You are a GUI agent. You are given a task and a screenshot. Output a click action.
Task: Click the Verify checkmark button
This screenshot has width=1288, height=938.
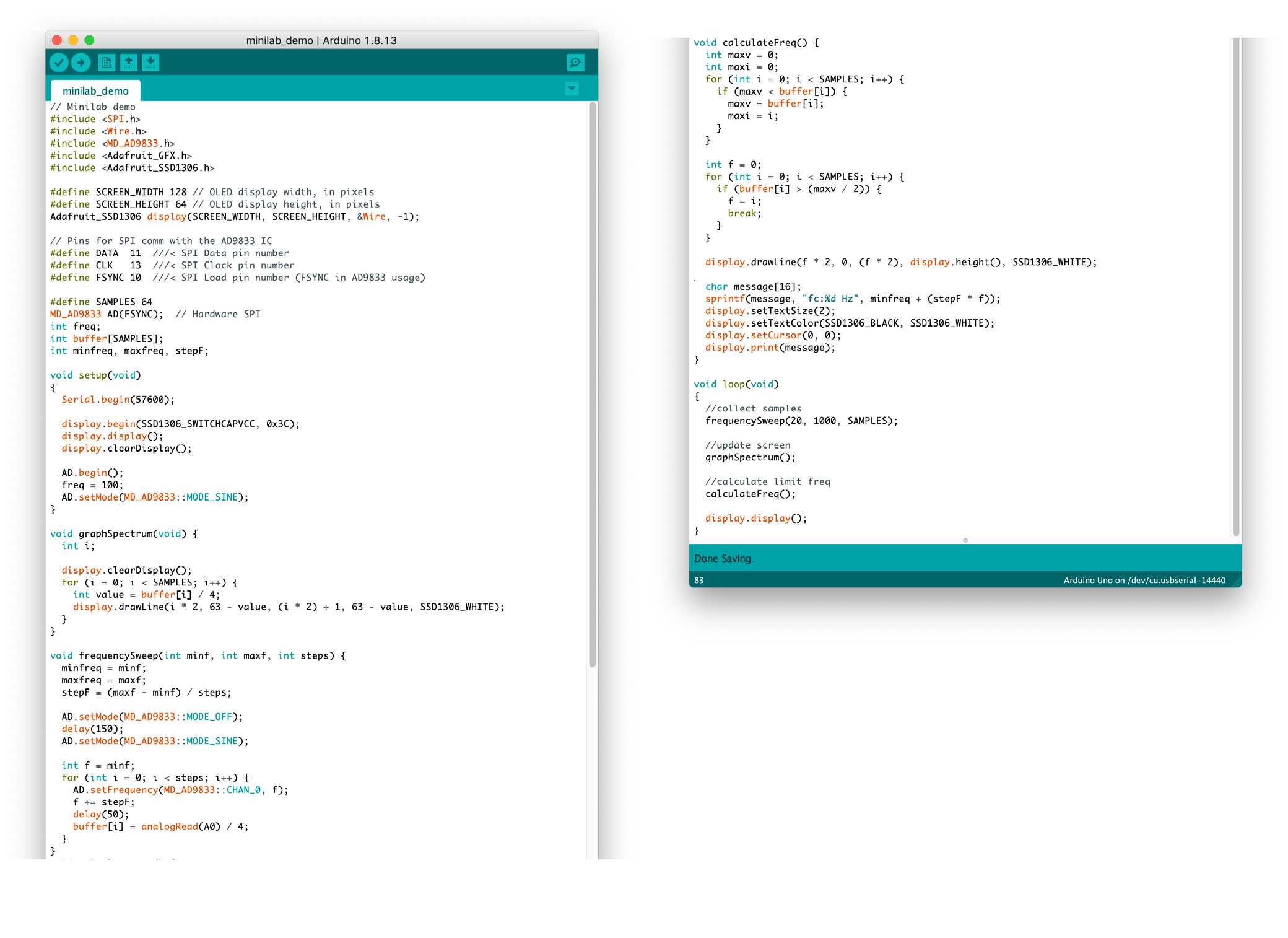coord(59,62)
